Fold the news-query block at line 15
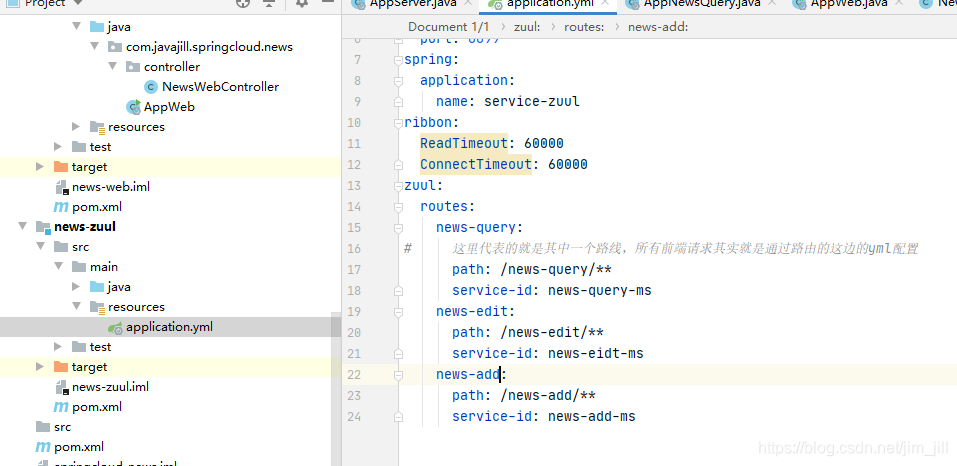Viewport: 957px width, 466px height. coord(399,228)
